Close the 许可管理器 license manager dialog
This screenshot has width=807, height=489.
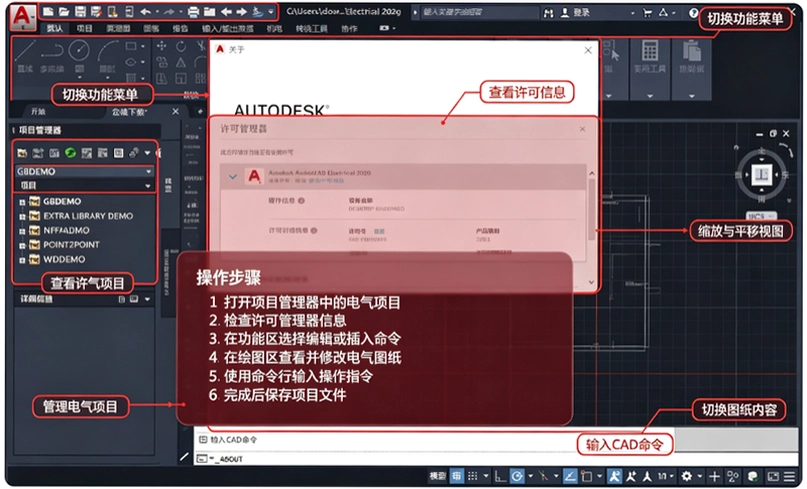(x=582, y=129)
